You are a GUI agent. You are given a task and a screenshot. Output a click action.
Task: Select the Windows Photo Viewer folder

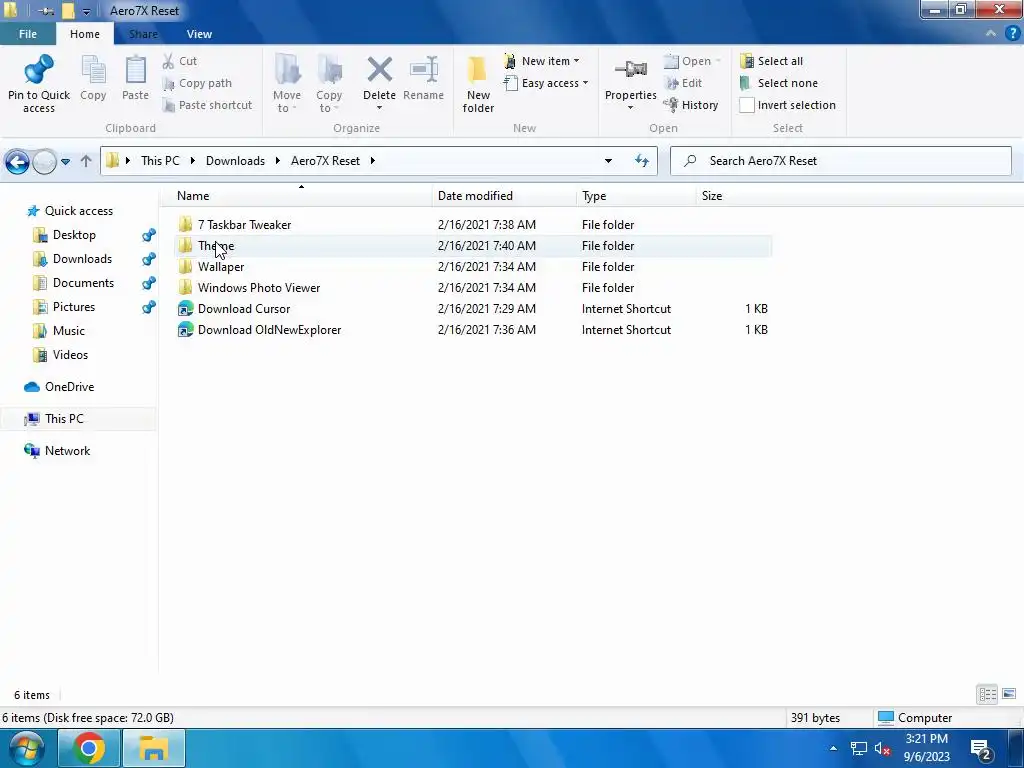473,287
